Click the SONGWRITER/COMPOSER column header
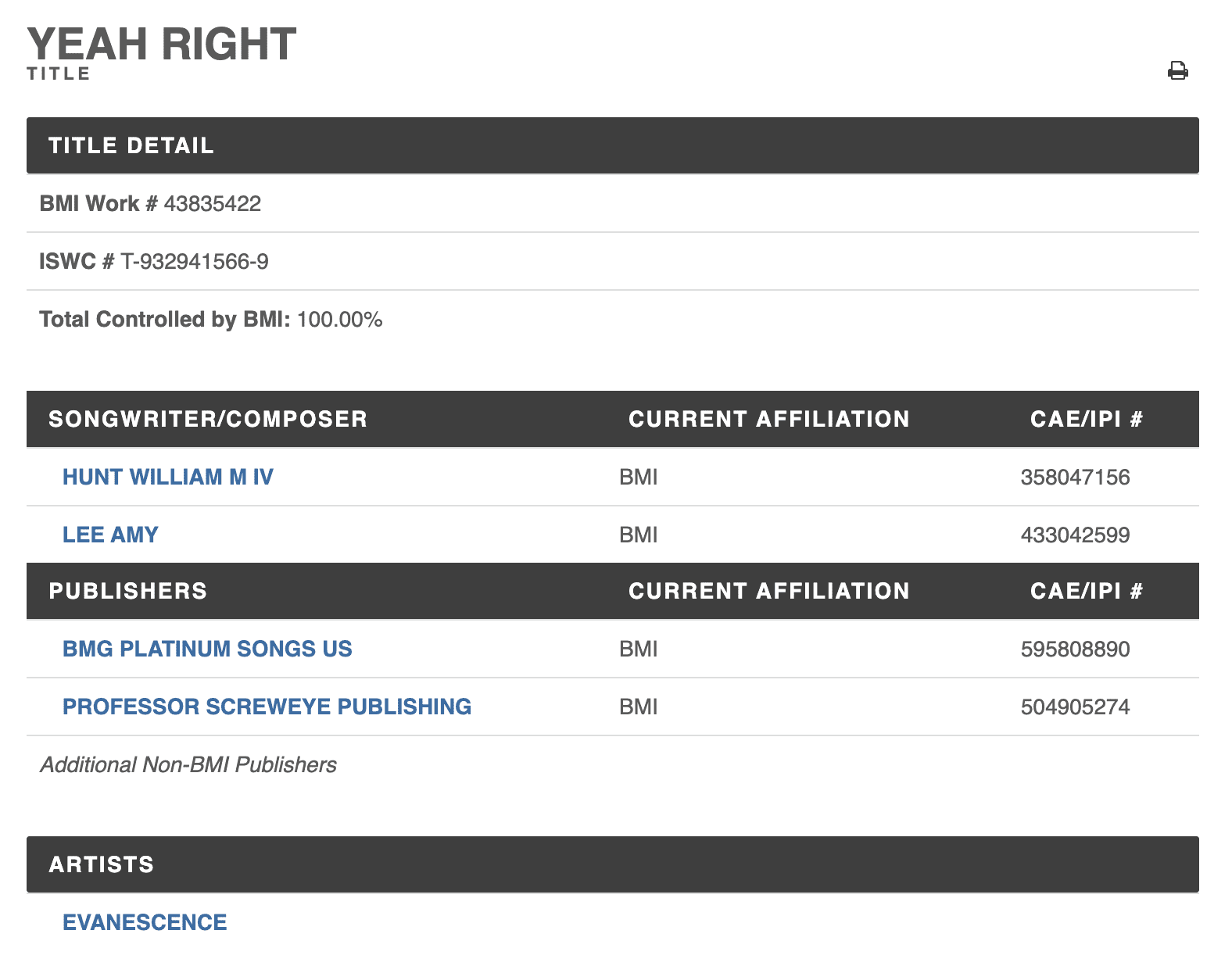 (208, 419)
